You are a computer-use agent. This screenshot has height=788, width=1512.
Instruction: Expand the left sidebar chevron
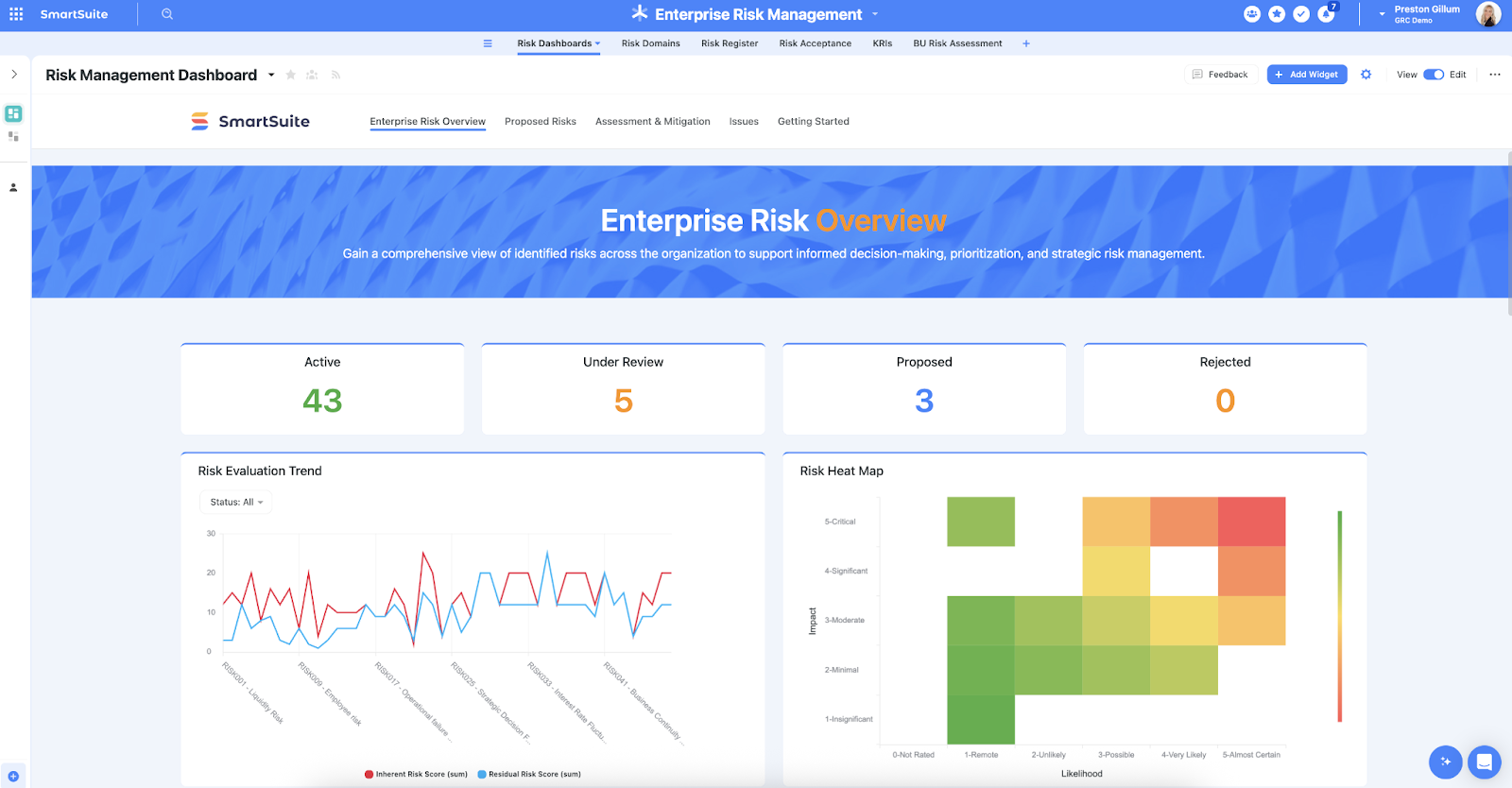click(14, 75)
